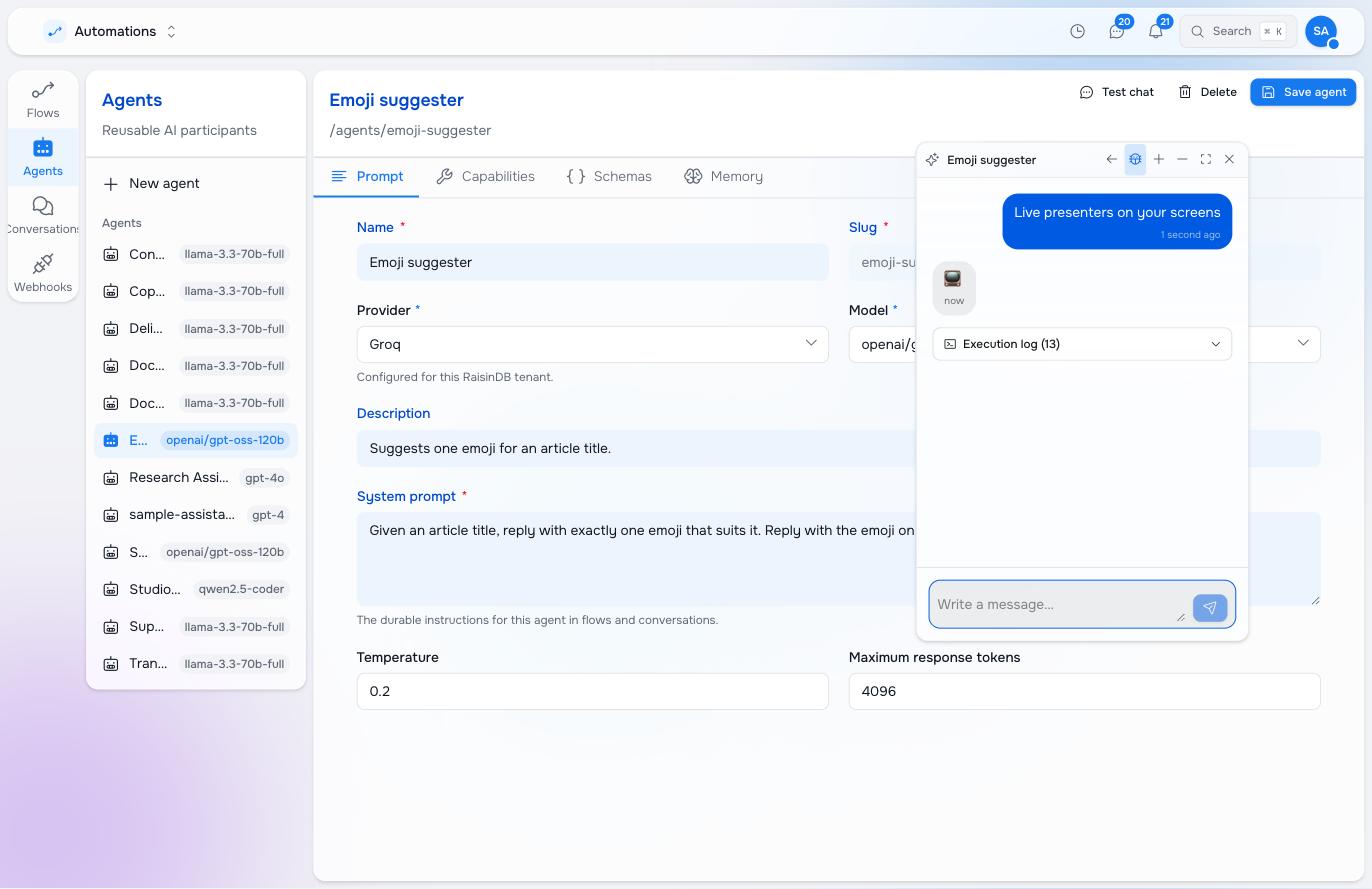Create a New agent
Viewport: 1372px width, 889px height.
click(196, 184)
